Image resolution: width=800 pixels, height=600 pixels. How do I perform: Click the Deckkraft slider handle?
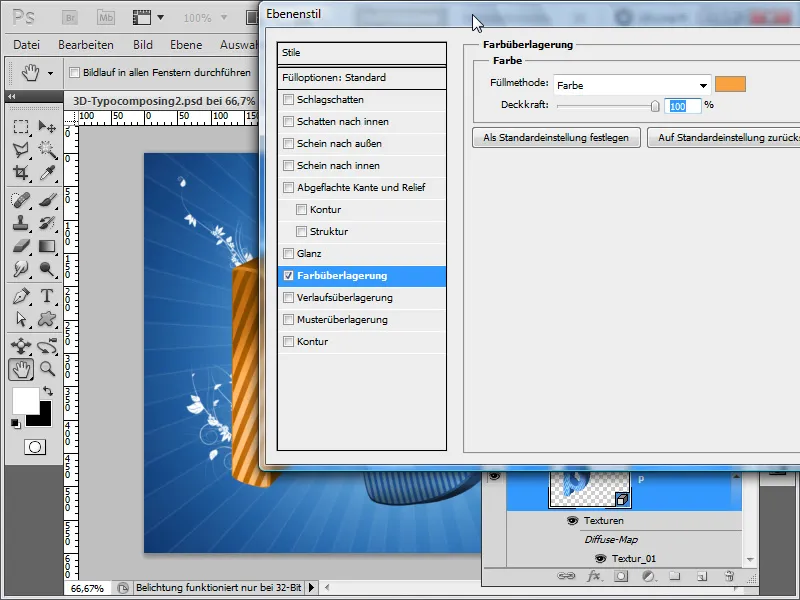coord(655,106)
